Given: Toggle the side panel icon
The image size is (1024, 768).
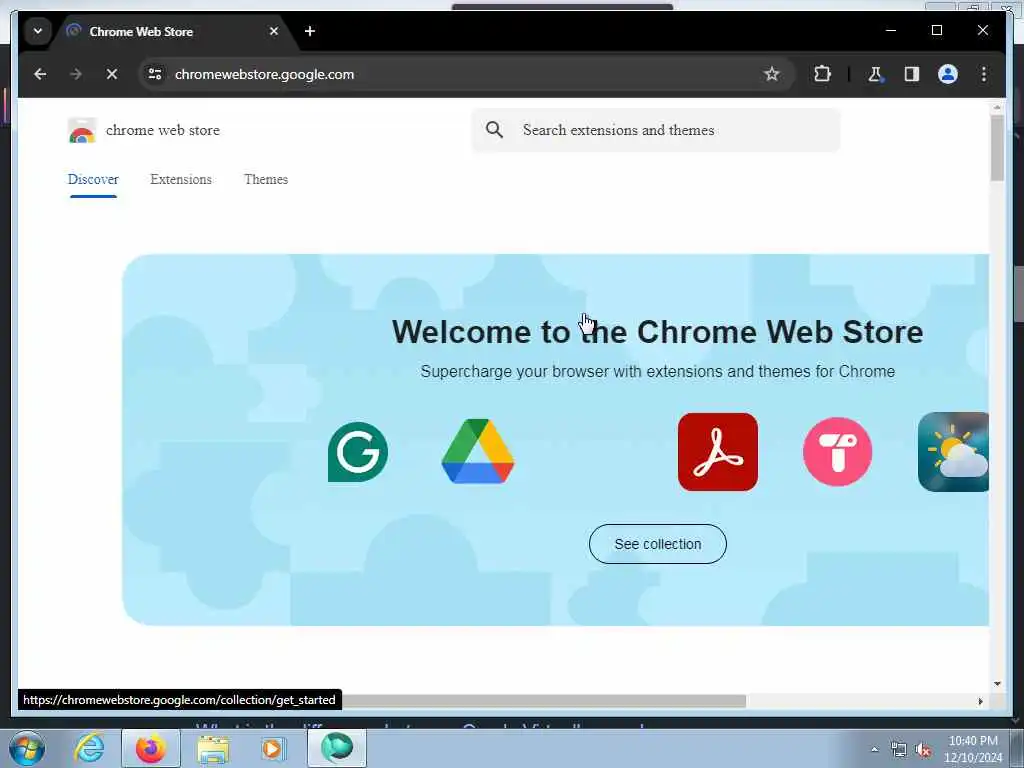Looking at the screenshot, I should click(x=912, y=74).
